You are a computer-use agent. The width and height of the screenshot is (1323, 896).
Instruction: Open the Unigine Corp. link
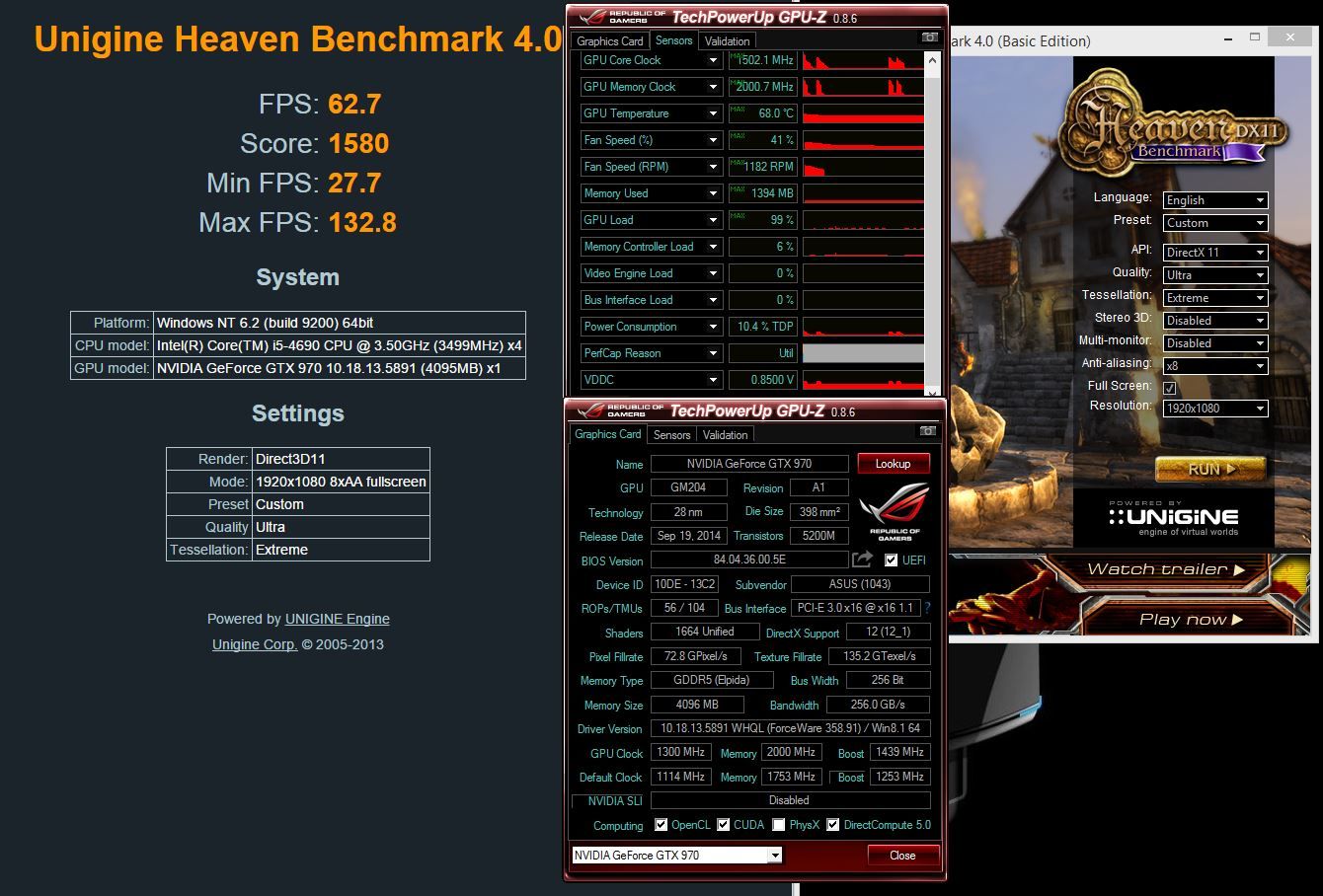[255, 644]
